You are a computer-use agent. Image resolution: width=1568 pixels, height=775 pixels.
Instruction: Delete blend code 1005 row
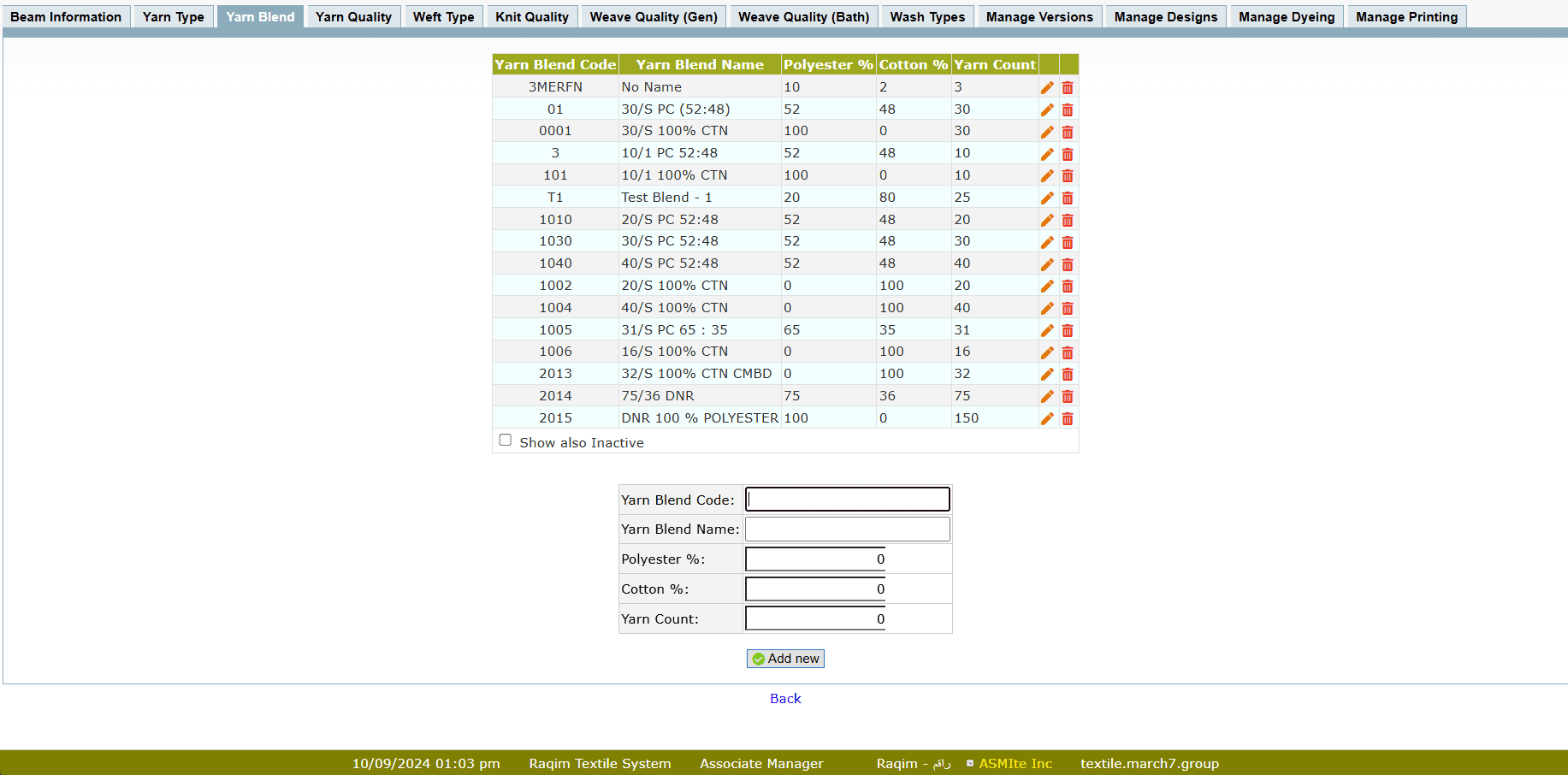pos(1068,330)
